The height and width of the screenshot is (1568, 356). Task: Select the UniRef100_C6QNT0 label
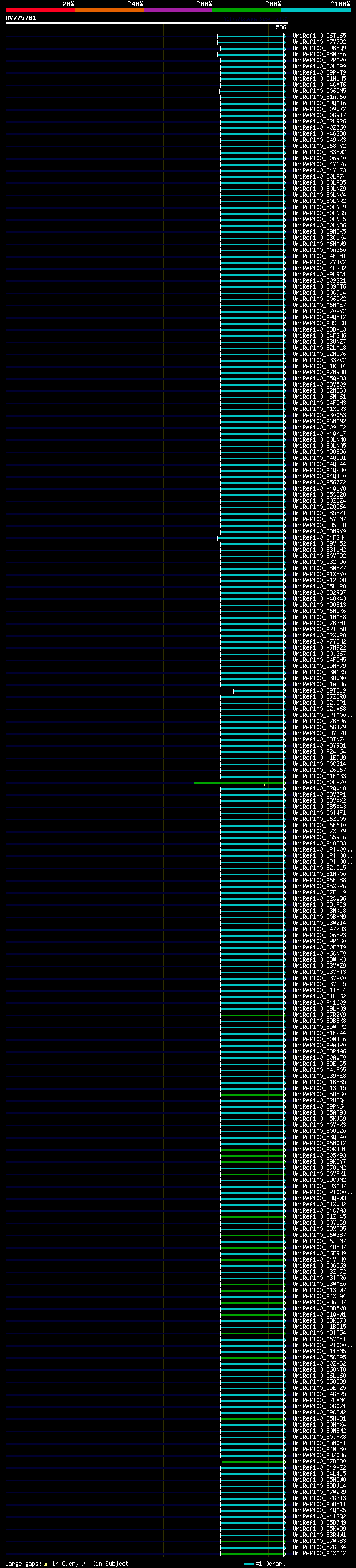pyautogui.click(x=319, y=1370)
